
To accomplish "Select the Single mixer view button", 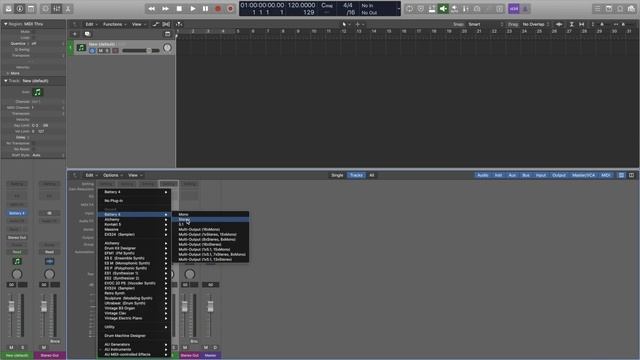I will tap(337, 176).
